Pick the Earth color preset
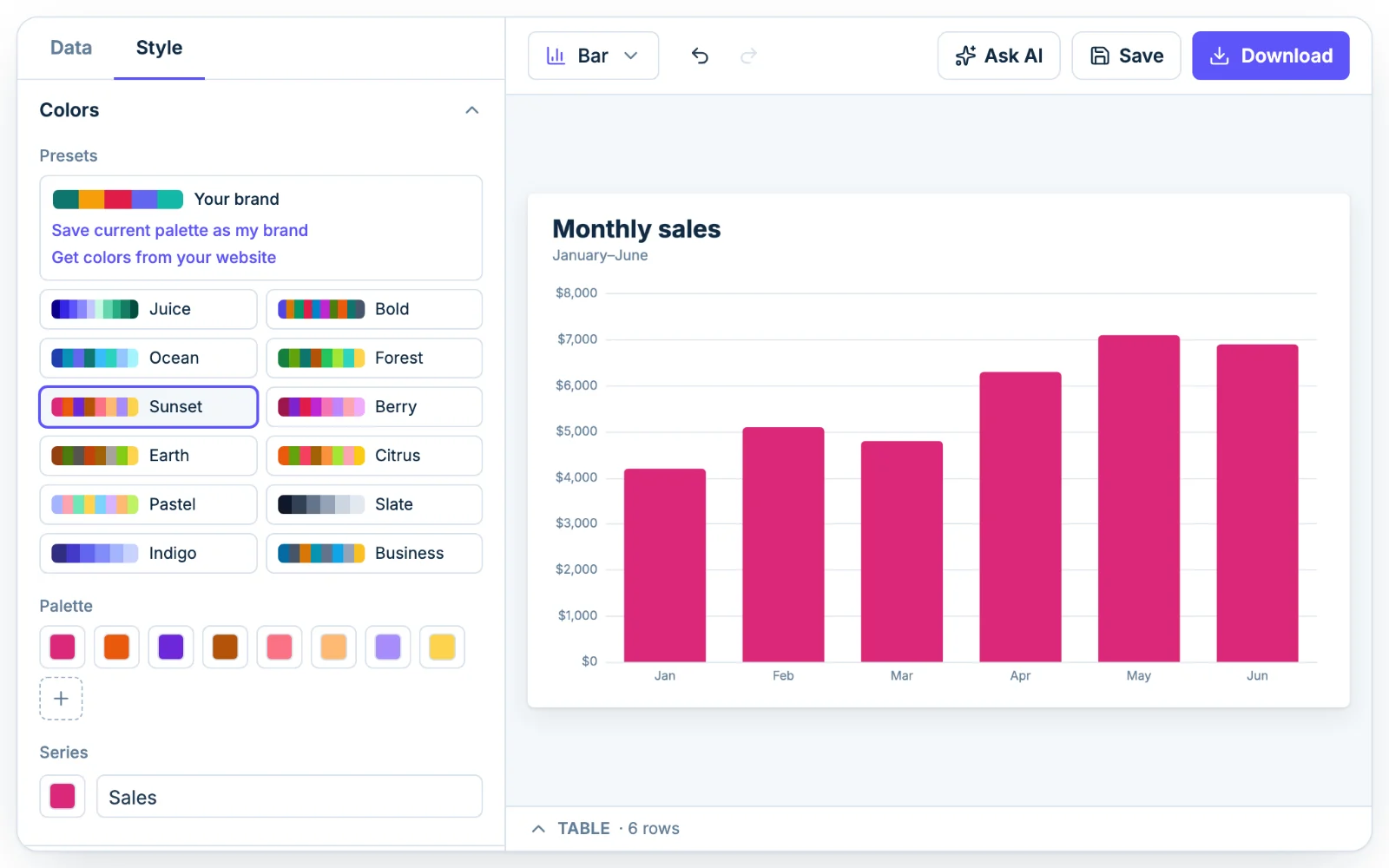1389x868 pixels. 148,456
